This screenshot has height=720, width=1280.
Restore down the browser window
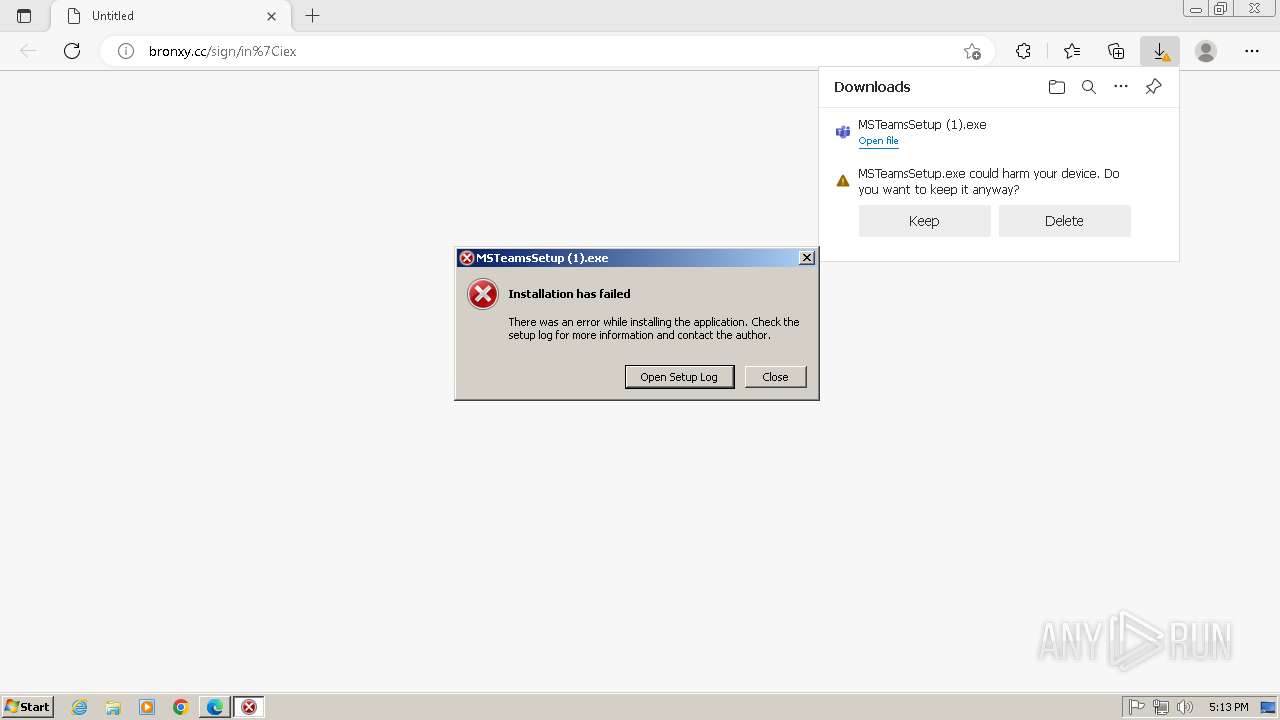1221,9
